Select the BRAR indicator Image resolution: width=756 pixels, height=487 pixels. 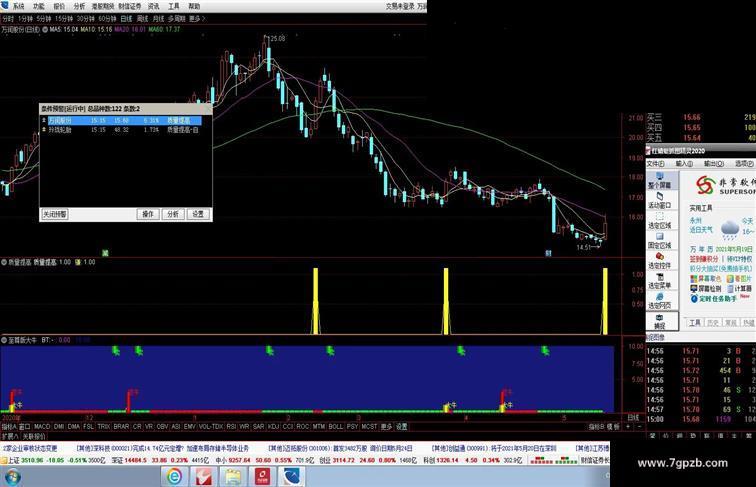(x=121, y=427)
